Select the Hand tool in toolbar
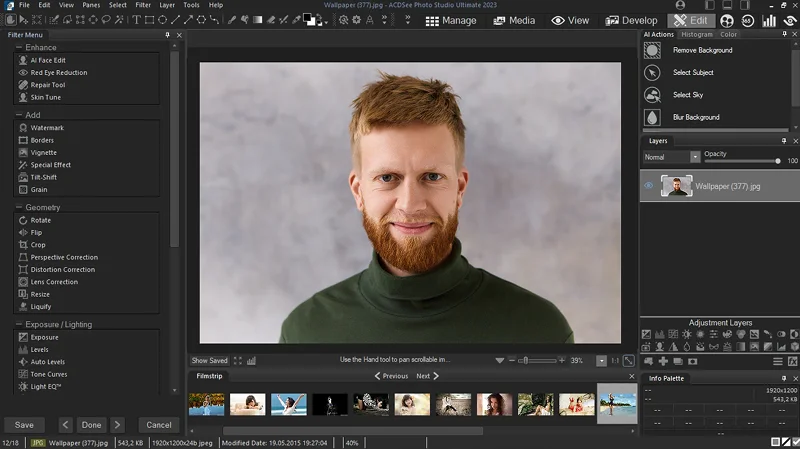The image size is (800, 449). [9, 20]
